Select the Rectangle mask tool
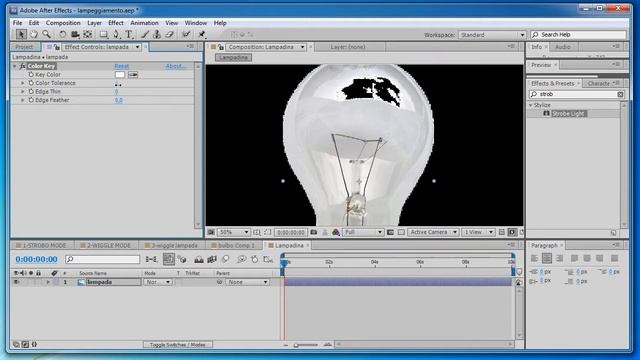The height and width of the screenshot is (360, 640). [104, 35]
